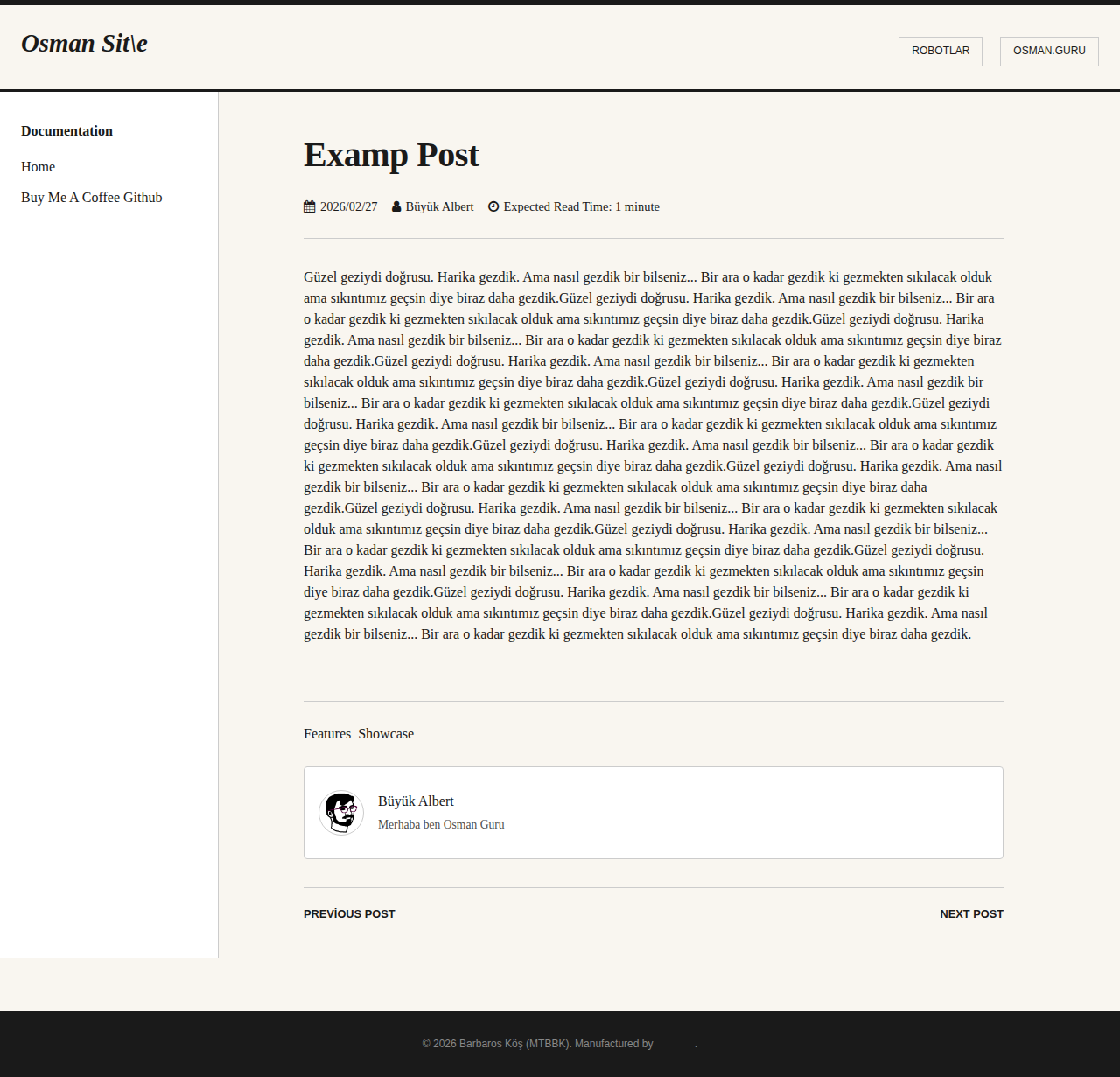Click the Expected Read Time text
The height and width of the screenshot is (1077, 1120).
click(x=582, y=206)
